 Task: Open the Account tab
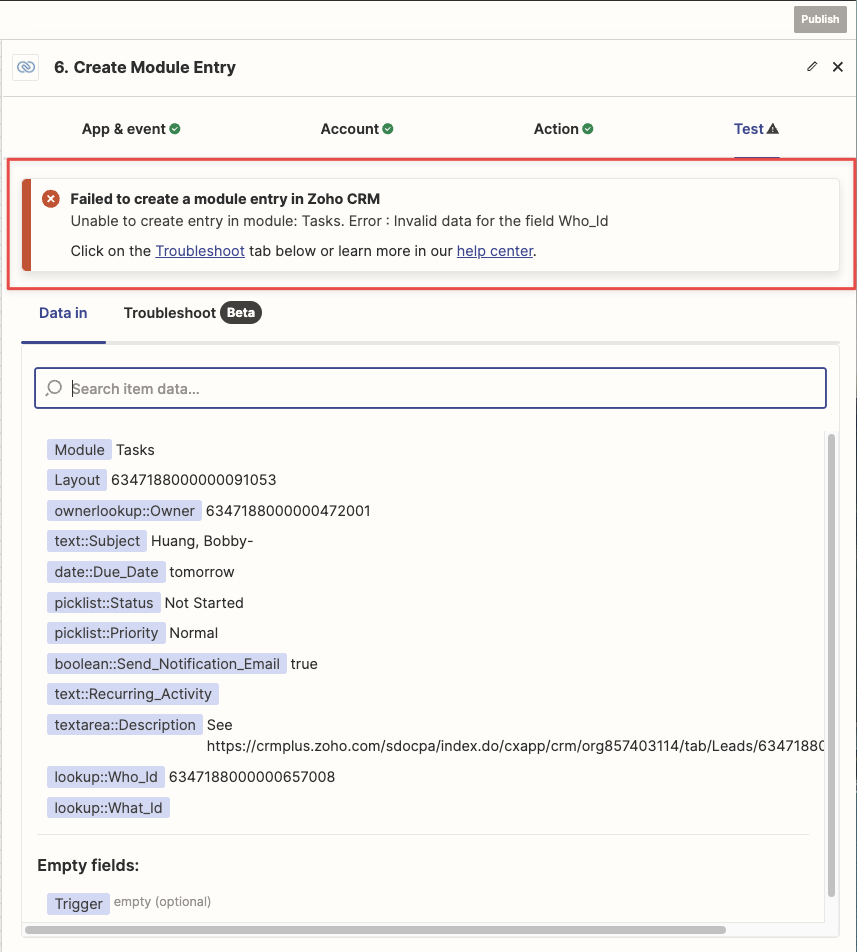point(356,129)
